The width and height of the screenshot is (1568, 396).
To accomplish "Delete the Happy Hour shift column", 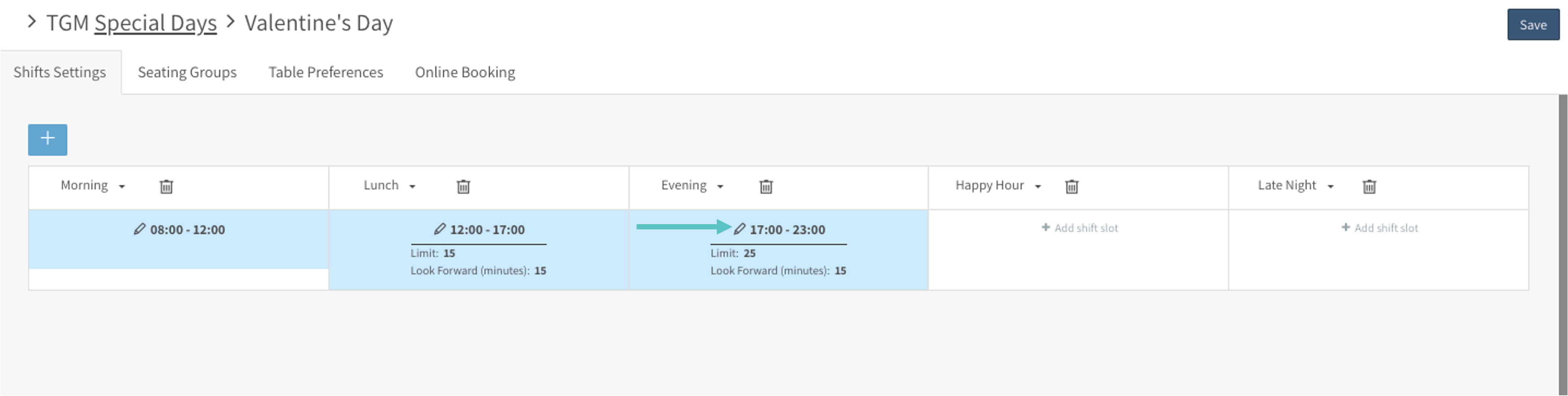I will pyautogui.click(x=1071, y=186).
